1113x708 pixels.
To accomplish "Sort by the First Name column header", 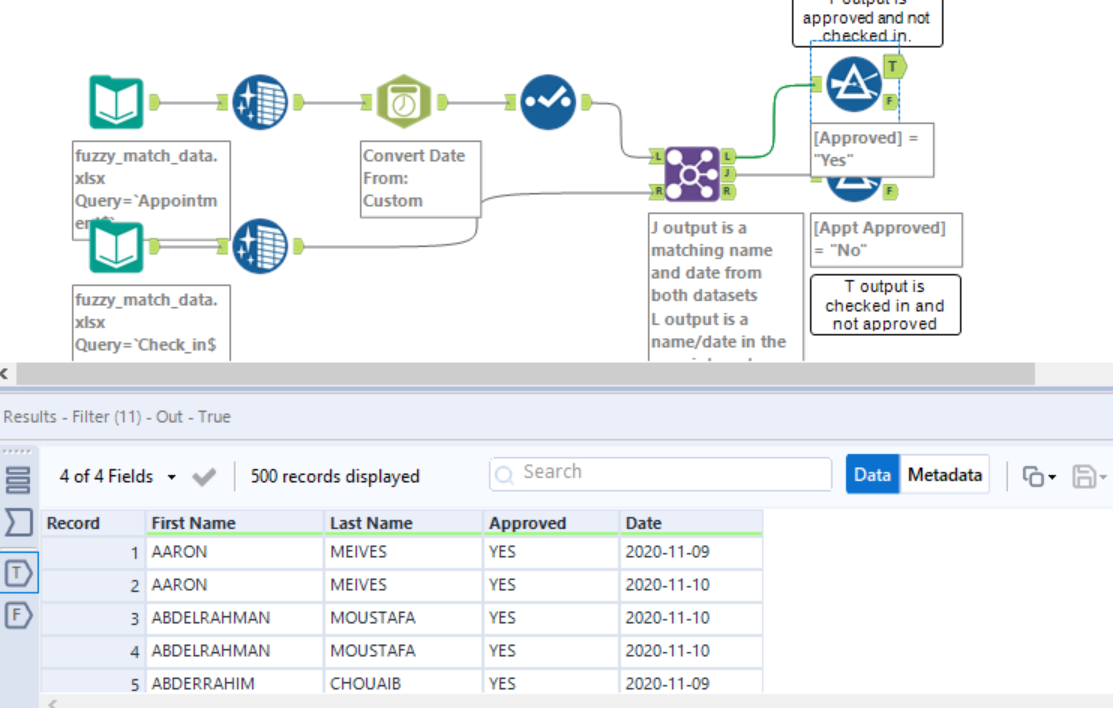I will (180, 522).
